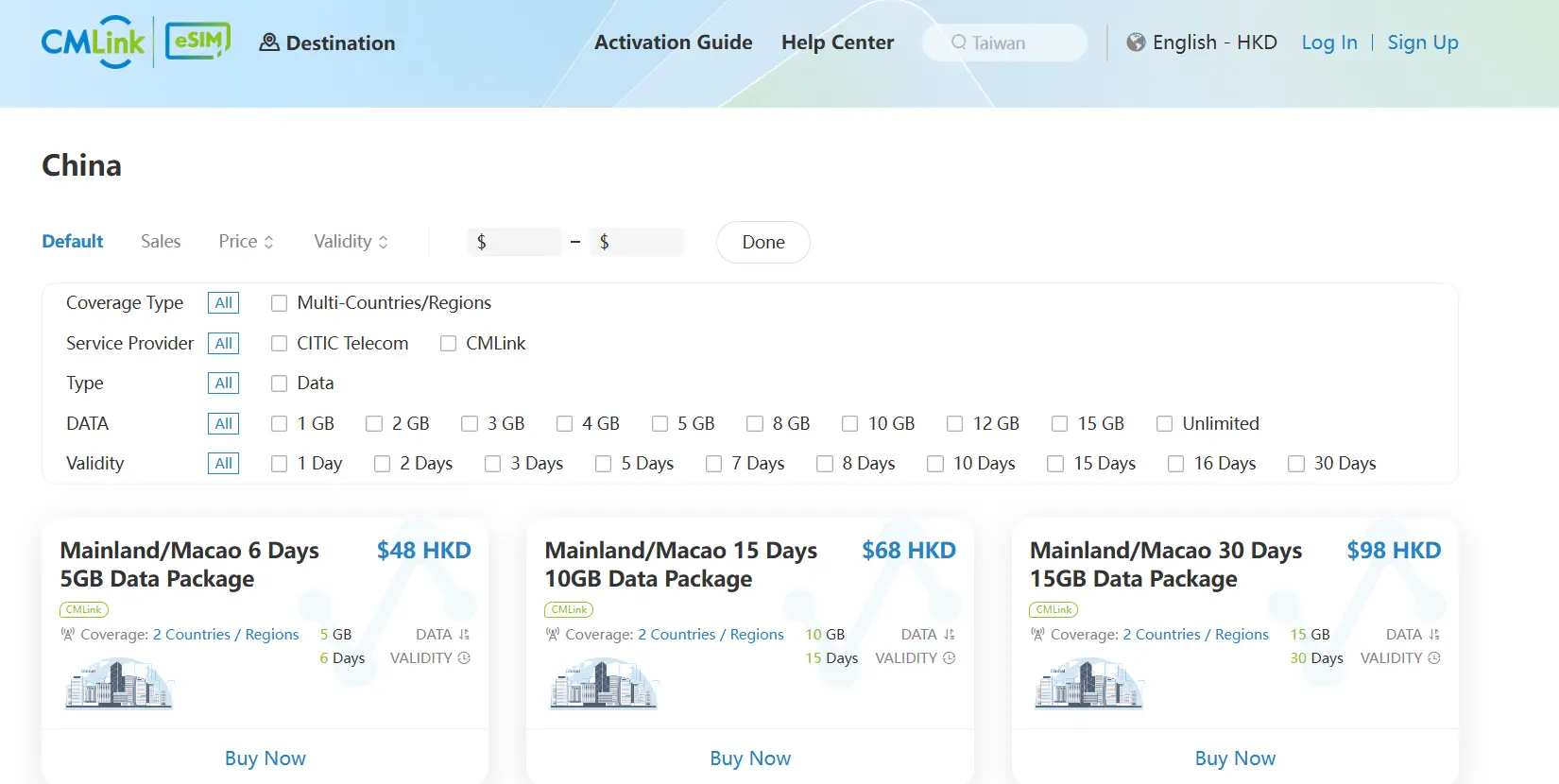Open 2 Countries / Regions link on $48 package
1559x784 pixels.
226,635
